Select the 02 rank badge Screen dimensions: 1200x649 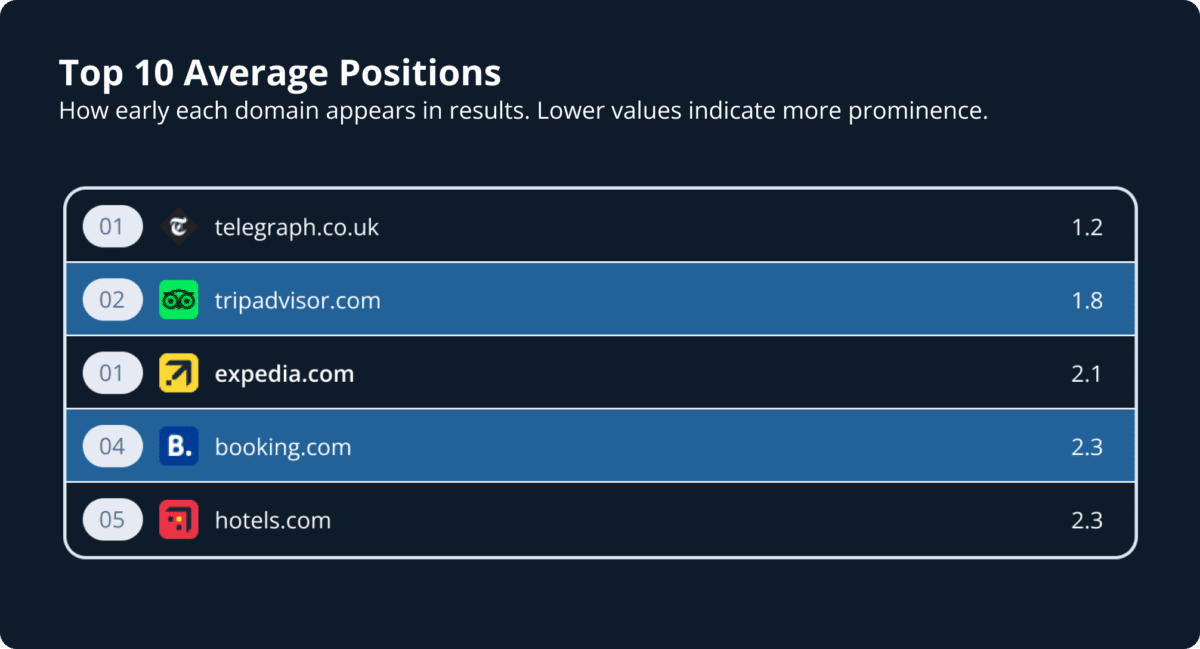pyautogui.click(x=112, y=300)
